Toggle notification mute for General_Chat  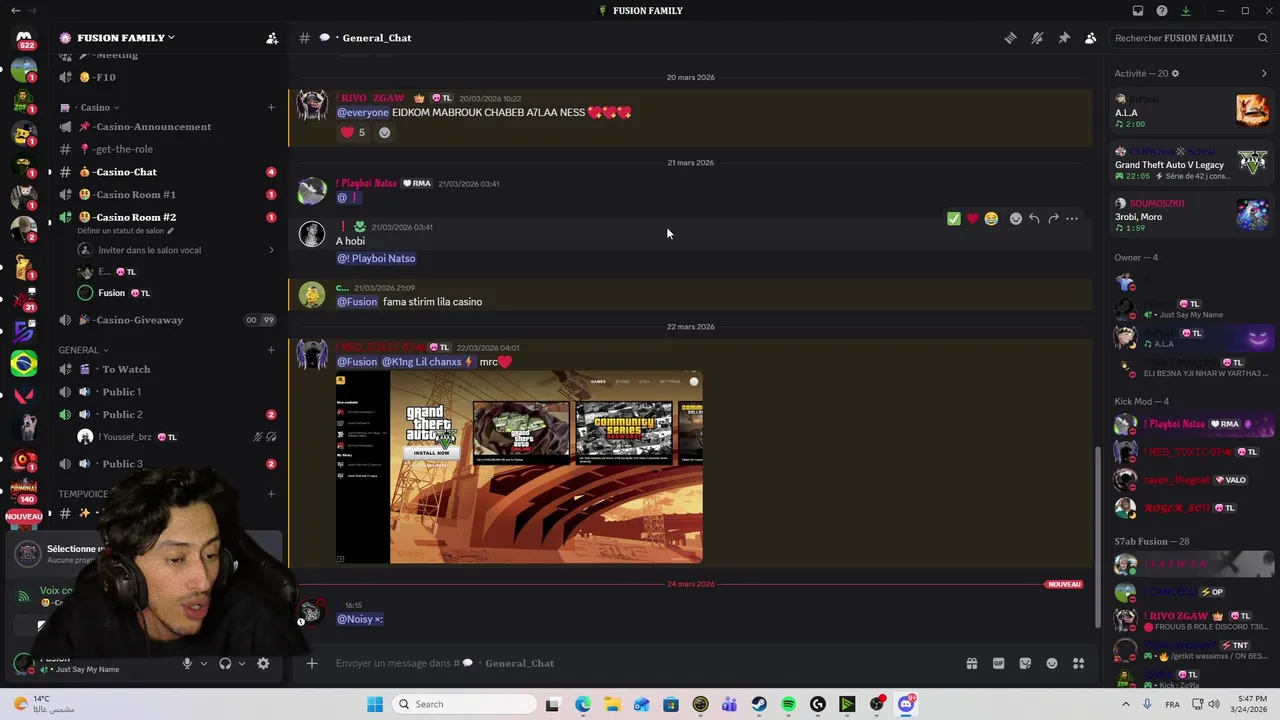1037,38
